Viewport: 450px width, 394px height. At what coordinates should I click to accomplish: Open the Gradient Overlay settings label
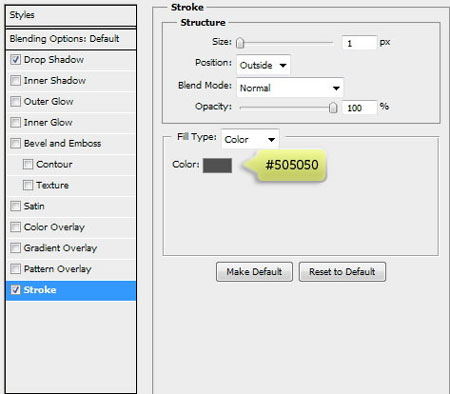pos(60,248)
